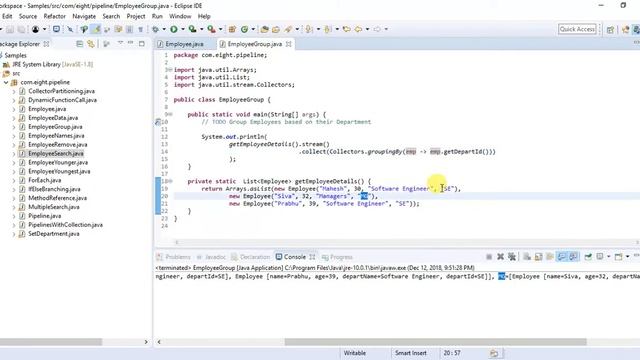Click the Display Selected Console icon
Screen dimensions: 640x360
pyautogui.click(x=600, y=256)
